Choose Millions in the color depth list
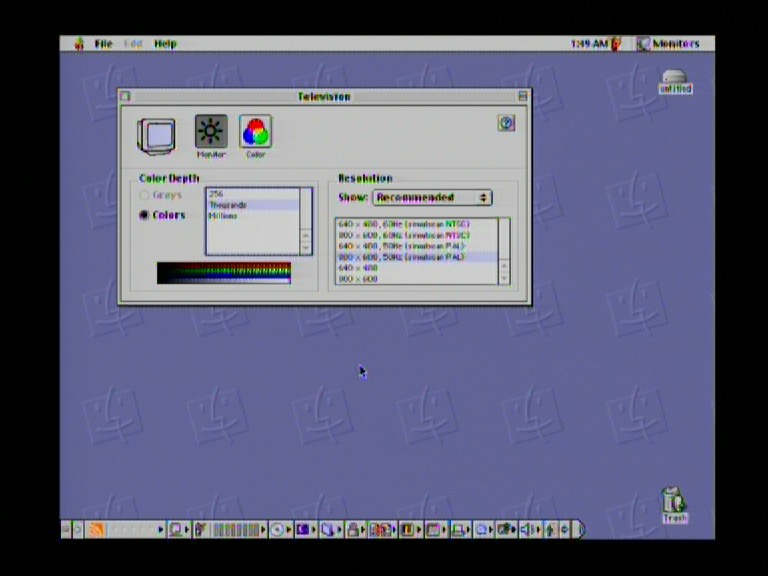768x576 pixels. point(253,216)
